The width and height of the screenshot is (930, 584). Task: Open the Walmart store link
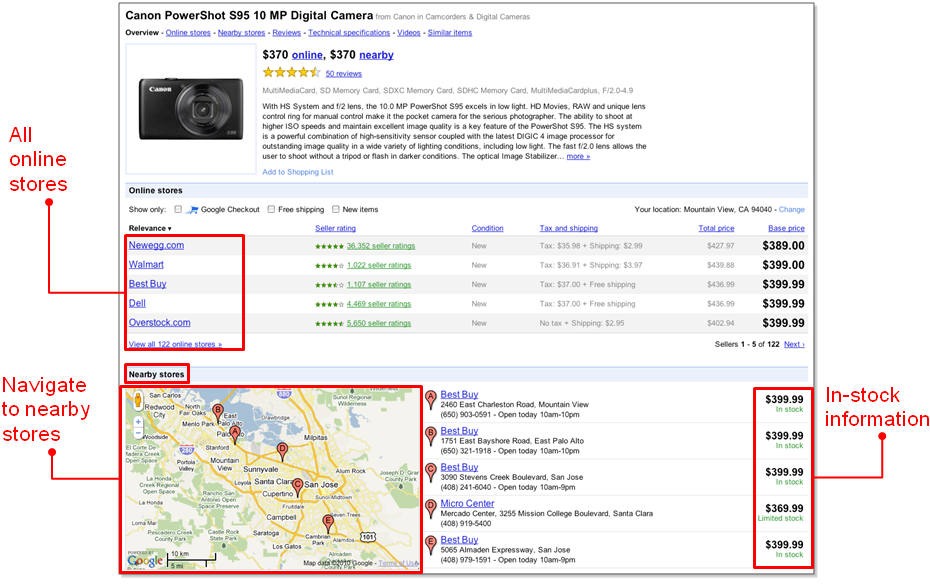click(146, 264)
